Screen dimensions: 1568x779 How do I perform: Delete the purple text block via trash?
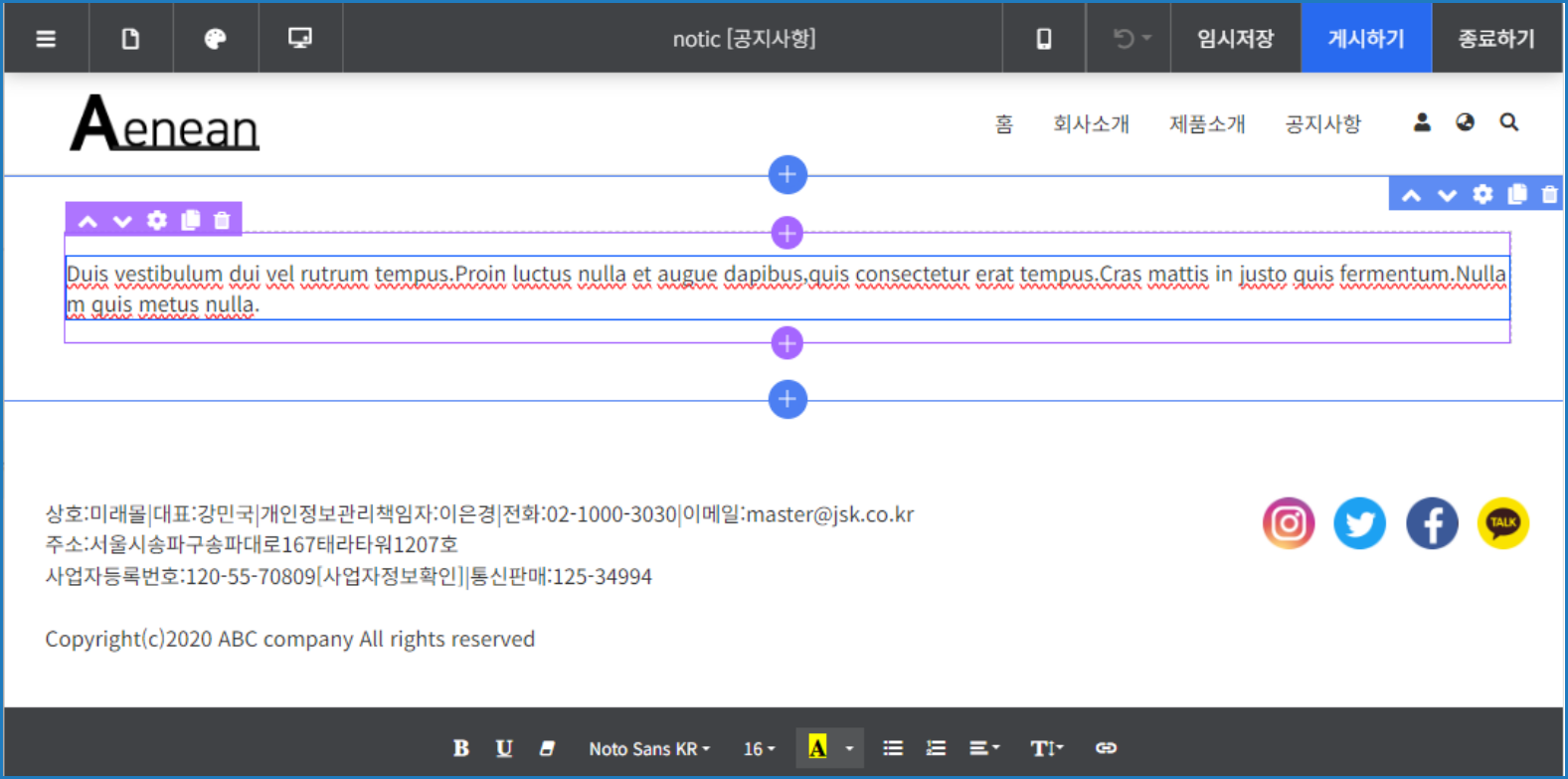(222, 220)
